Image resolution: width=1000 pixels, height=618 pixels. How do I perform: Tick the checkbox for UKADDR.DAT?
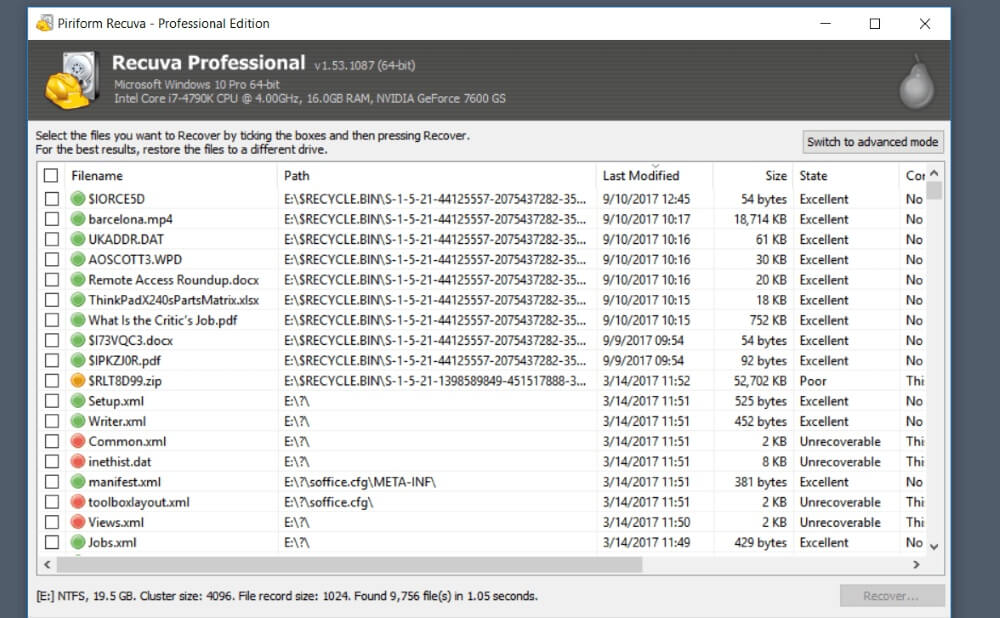[51, 239]
